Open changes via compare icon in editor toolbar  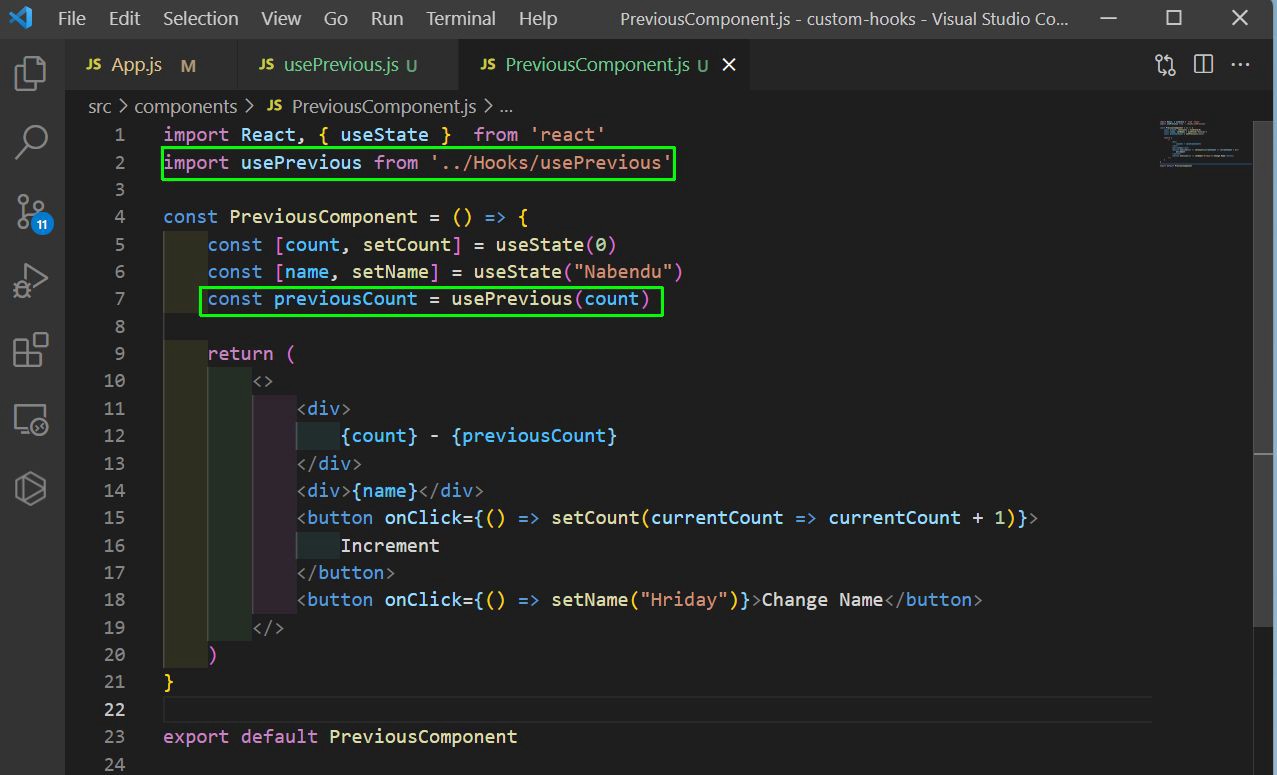(1165, 65)
